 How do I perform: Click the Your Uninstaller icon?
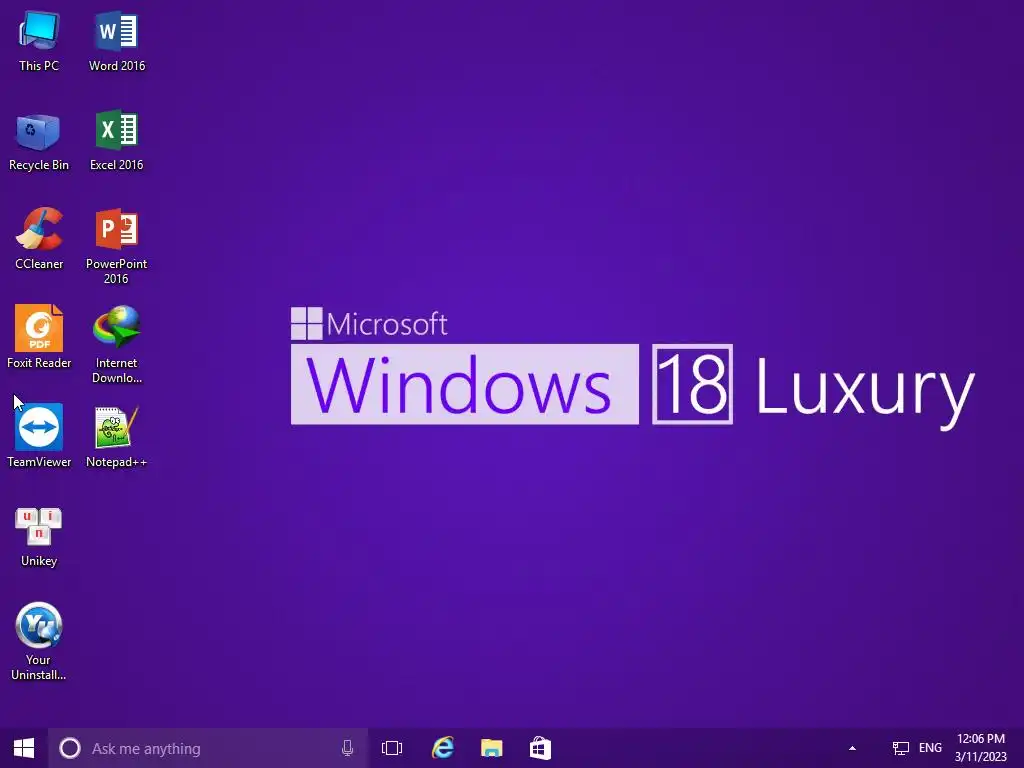tap(39, 641)
